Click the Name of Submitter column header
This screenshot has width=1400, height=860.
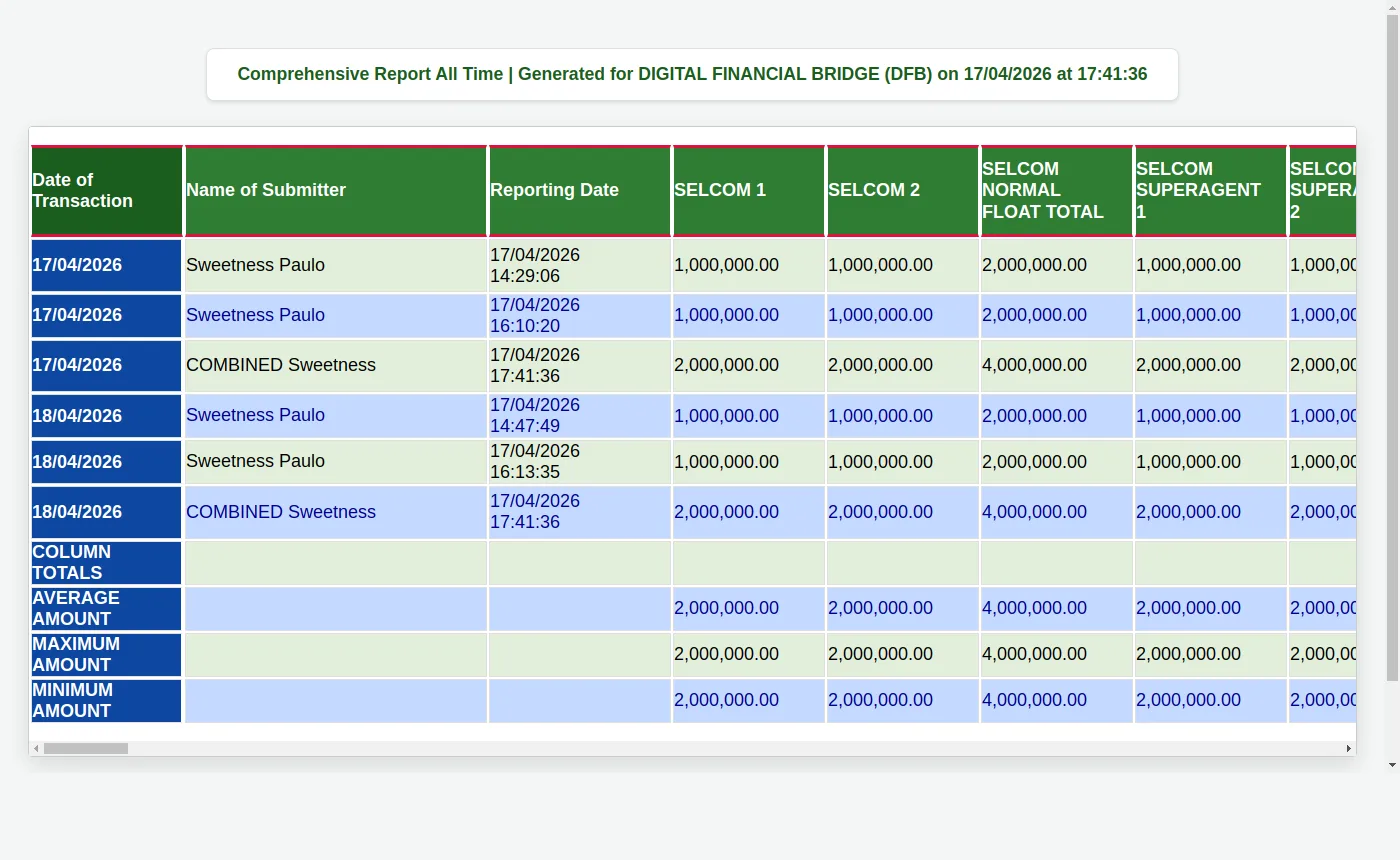point(336,190)
